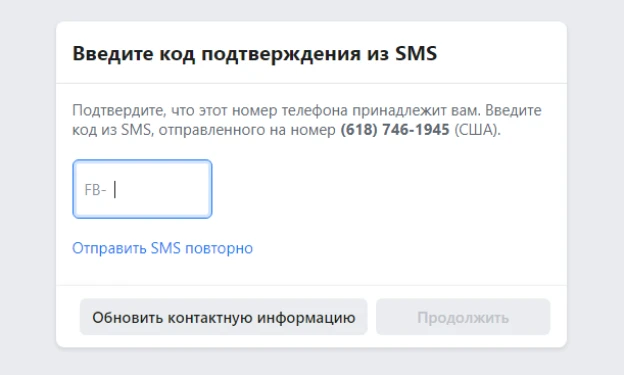Focus the FB- confirmation code input field
624x375 pixels.
pos(142,189)
